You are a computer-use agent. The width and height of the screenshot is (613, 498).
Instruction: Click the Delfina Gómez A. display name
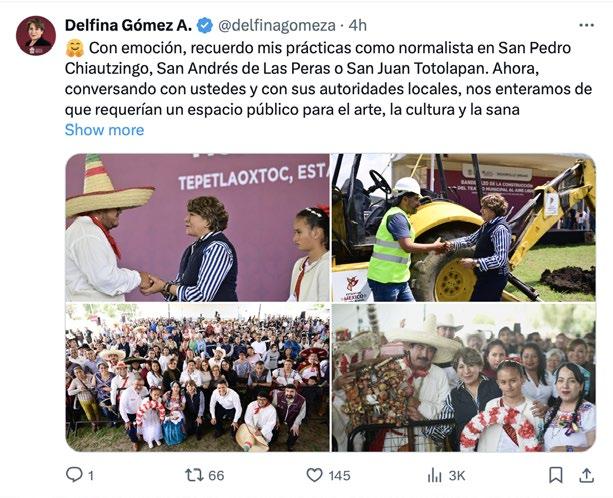pos(129,25)
